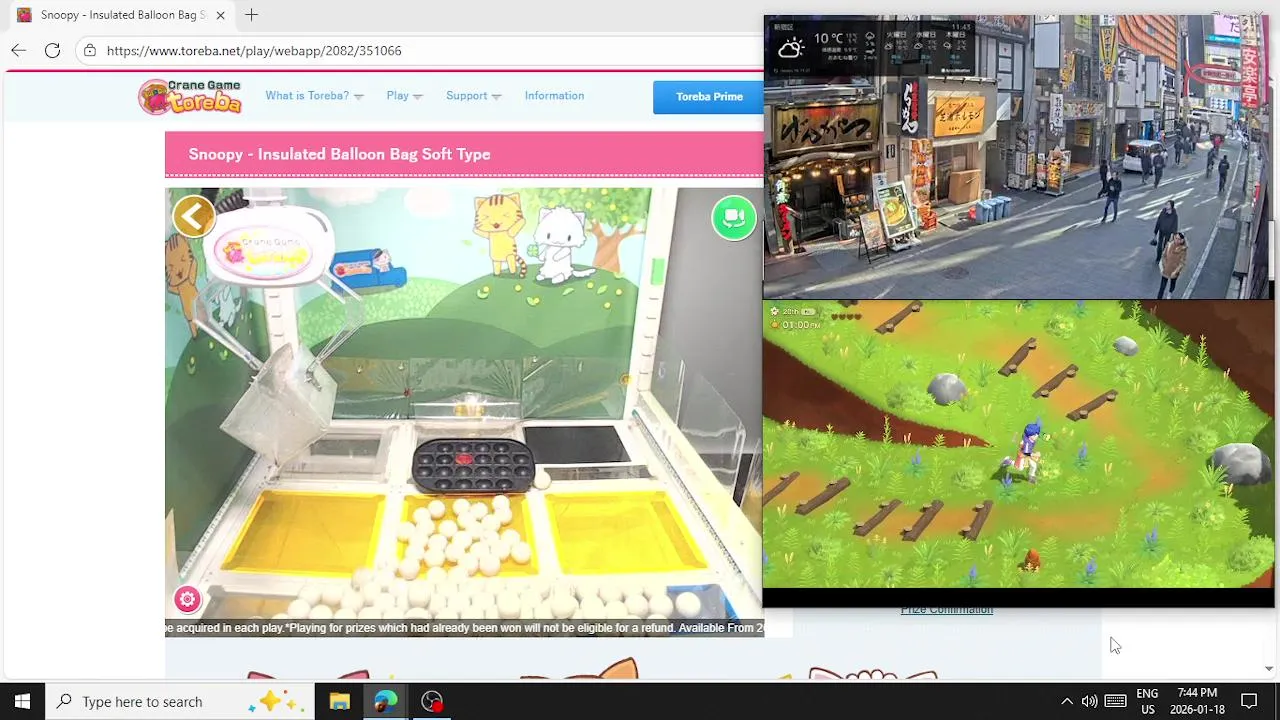The height and width of the screenshot is (720, 1280).
Task: Open the Windows Start menu
Action: [22, 701]
